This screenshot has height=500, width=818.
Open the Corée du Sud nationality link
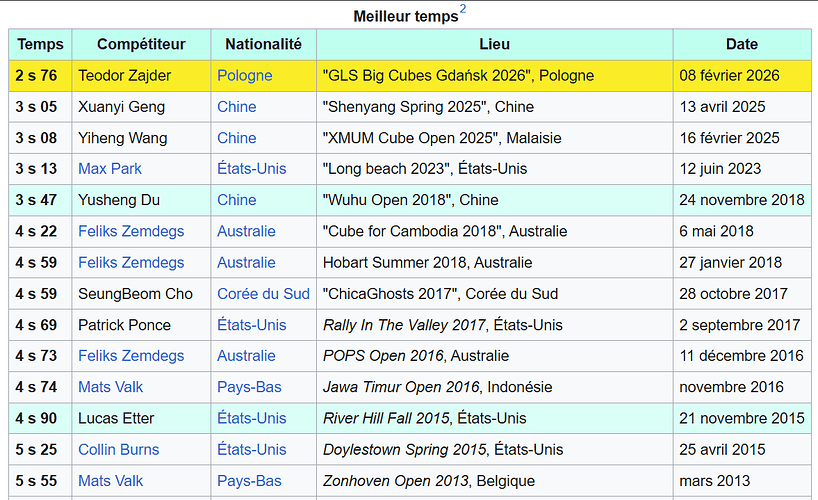[x=263, y=294]
